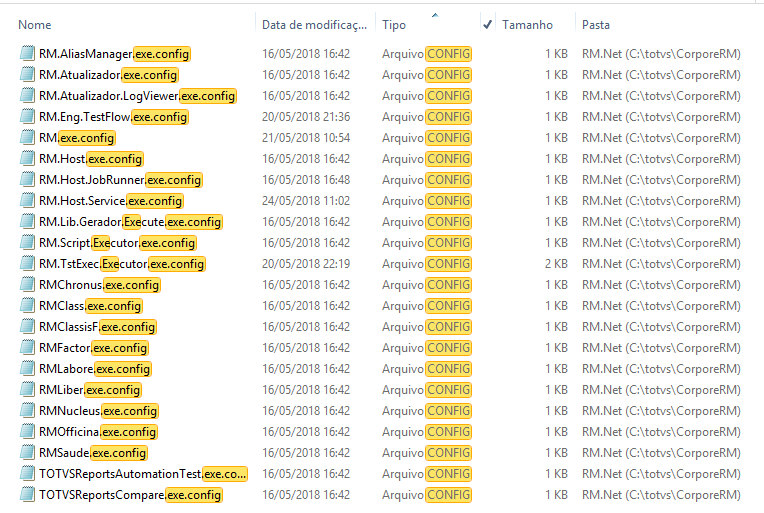Click the file icon of RM.exe.config
The image size is (764, 513).
27,137
